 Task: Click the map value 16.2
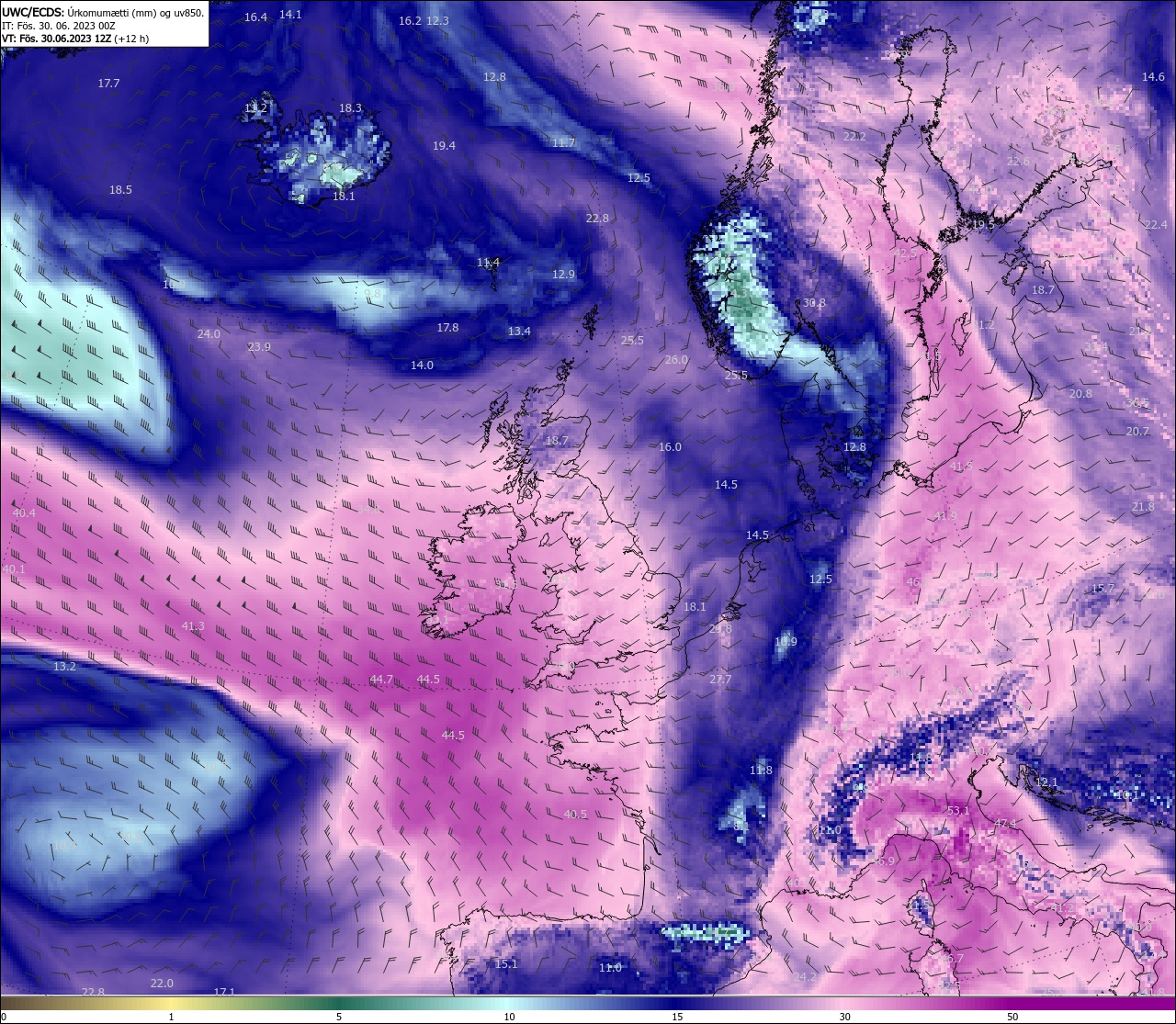coord(410,20)
